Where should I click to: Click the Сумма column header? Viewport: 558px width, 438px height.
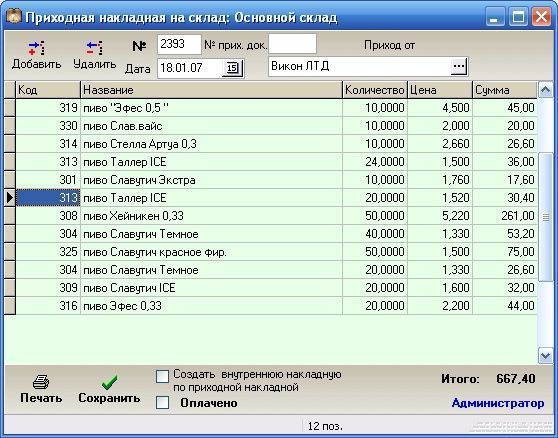[505, 90]
